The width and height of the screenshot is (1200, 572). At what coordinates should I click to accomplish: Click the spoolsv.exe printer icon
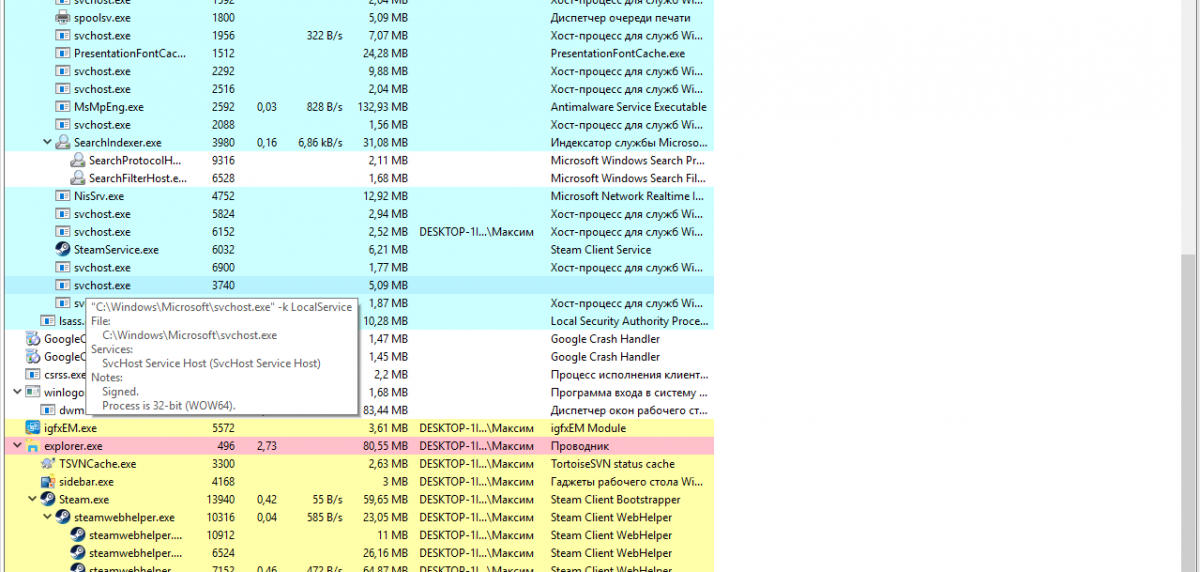click(63, 18)
